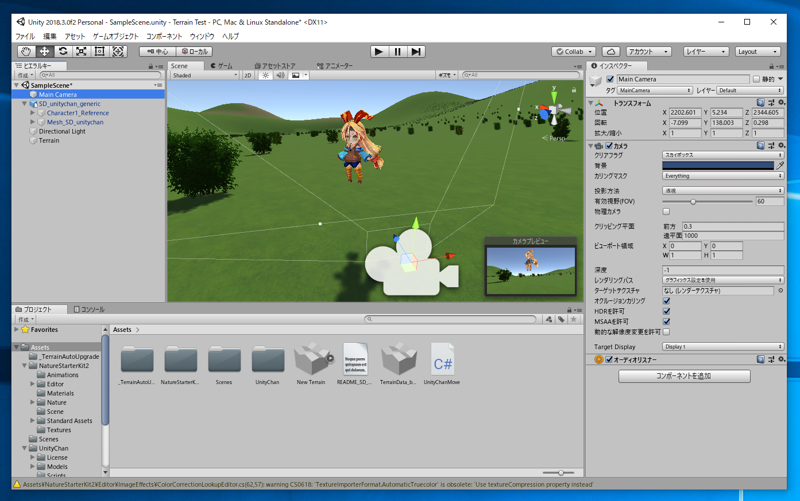Image resolution: width=800 pixels, height=501 pixels.
Task: Open Audio Listener component gear menu
Action: (x=781, y=360)
